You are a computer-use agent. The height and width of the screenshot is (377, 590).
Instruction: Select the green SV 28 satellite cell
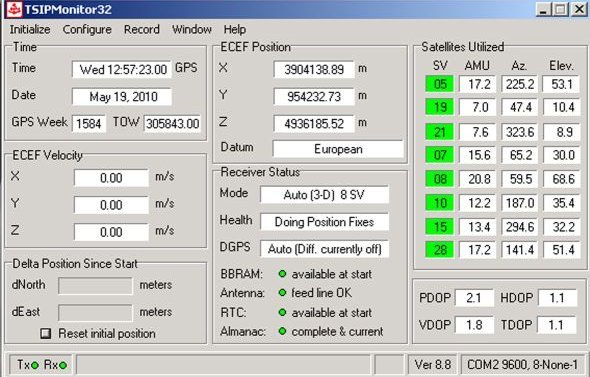pyautogui.click(x=439, y=250)
